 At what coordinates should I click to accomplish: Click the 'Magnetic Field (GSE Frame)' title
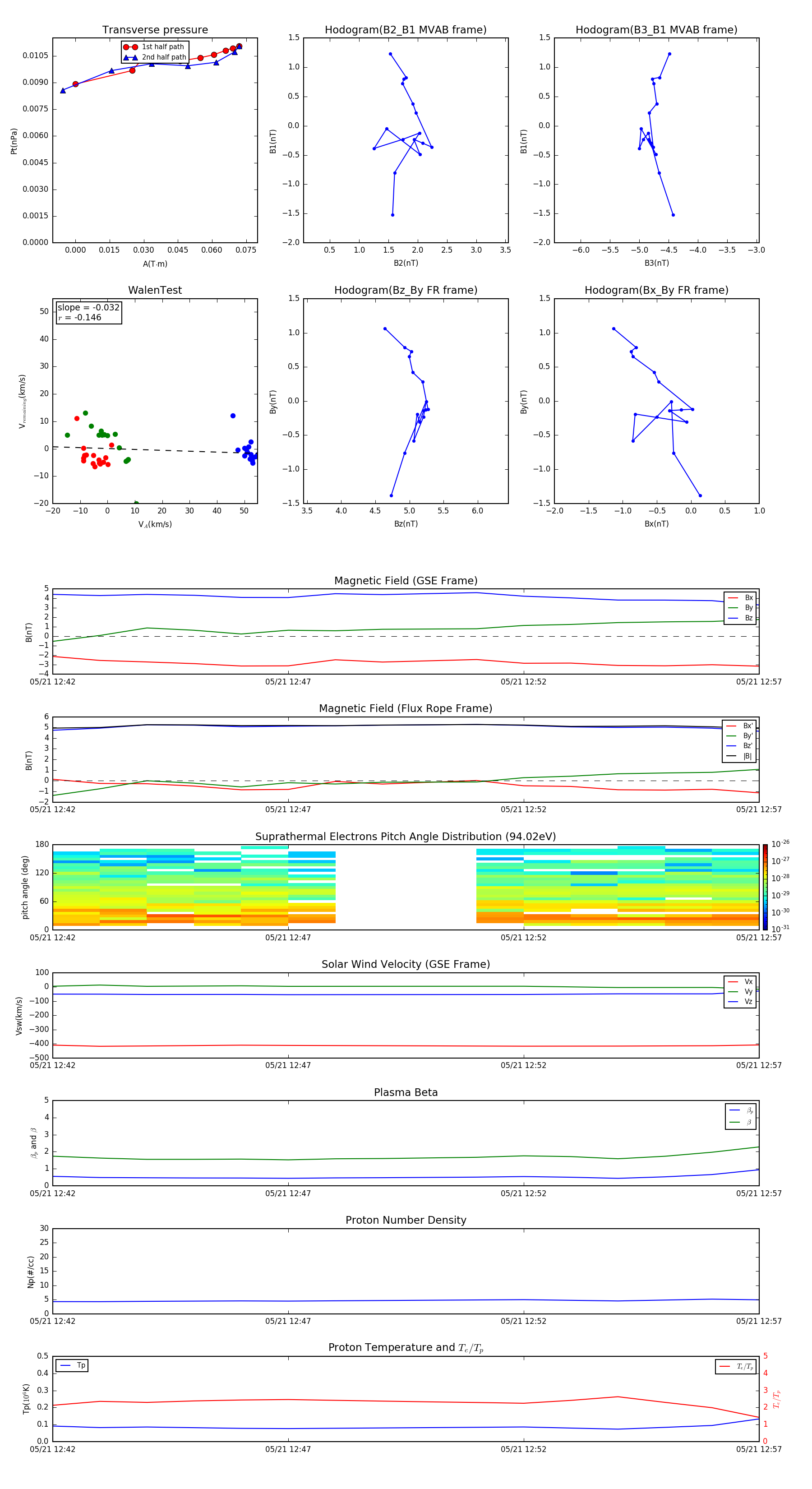[x=406, y=581]
